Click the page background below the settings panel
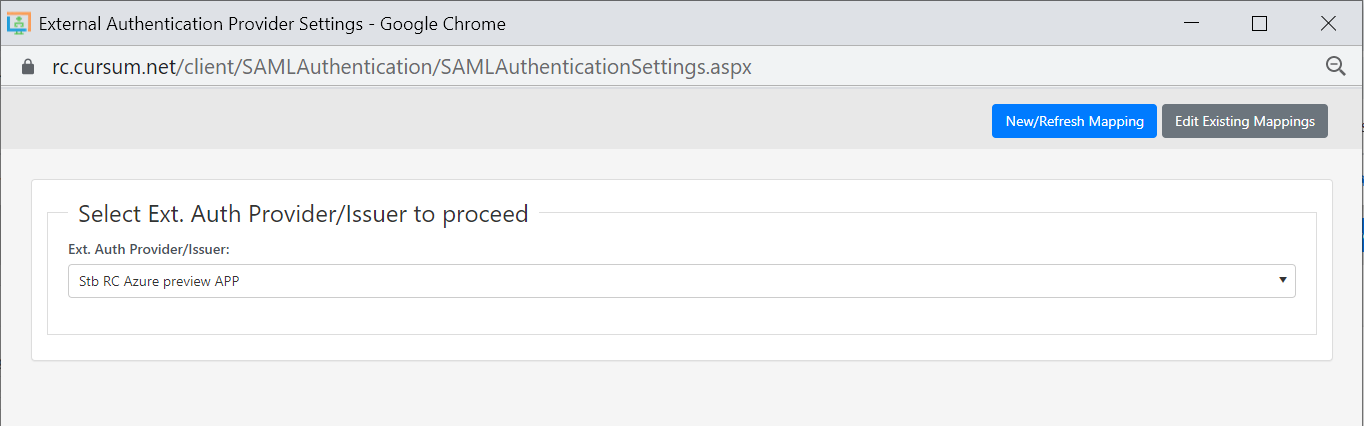Viewport: 1364px width, 426px height. 680,395
